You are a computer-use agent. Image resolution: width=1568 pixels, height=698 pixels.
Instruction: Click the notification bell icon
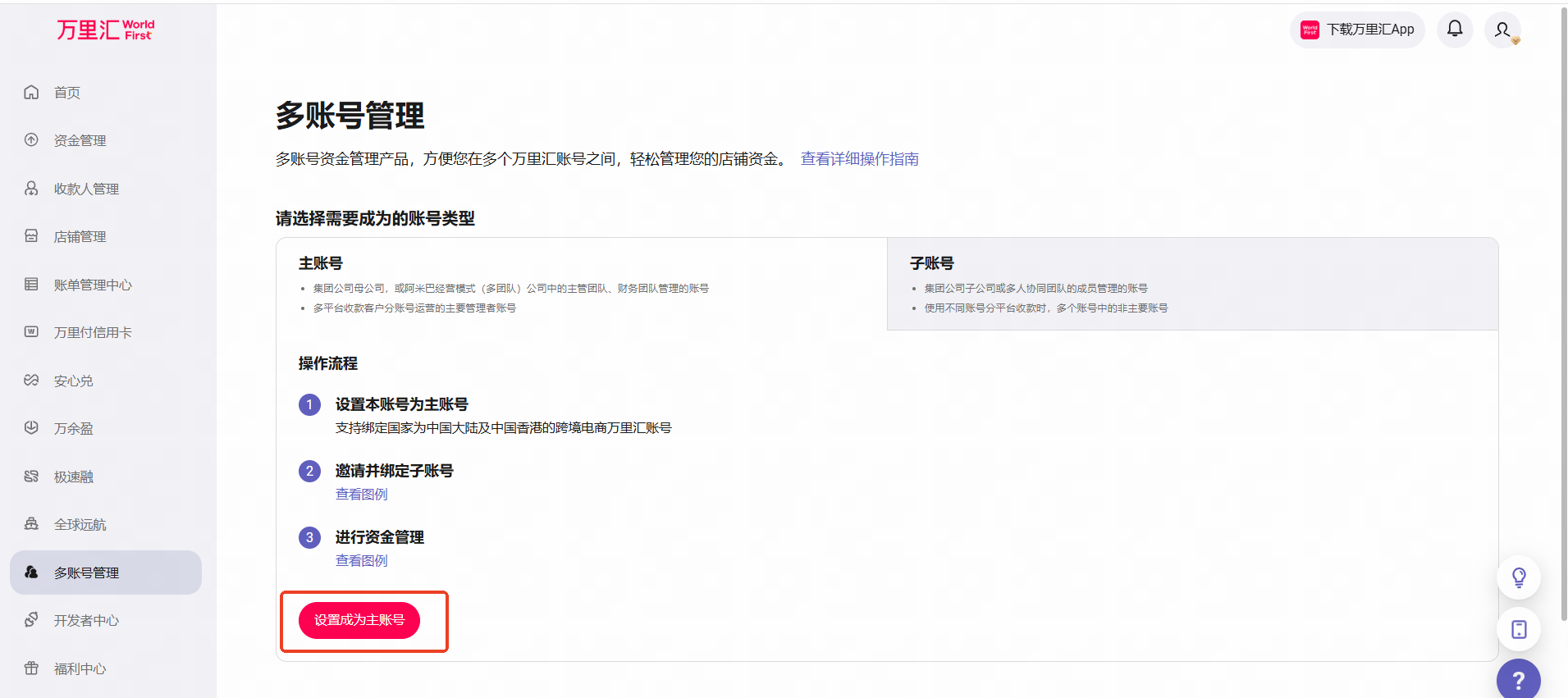(1455, 30)
